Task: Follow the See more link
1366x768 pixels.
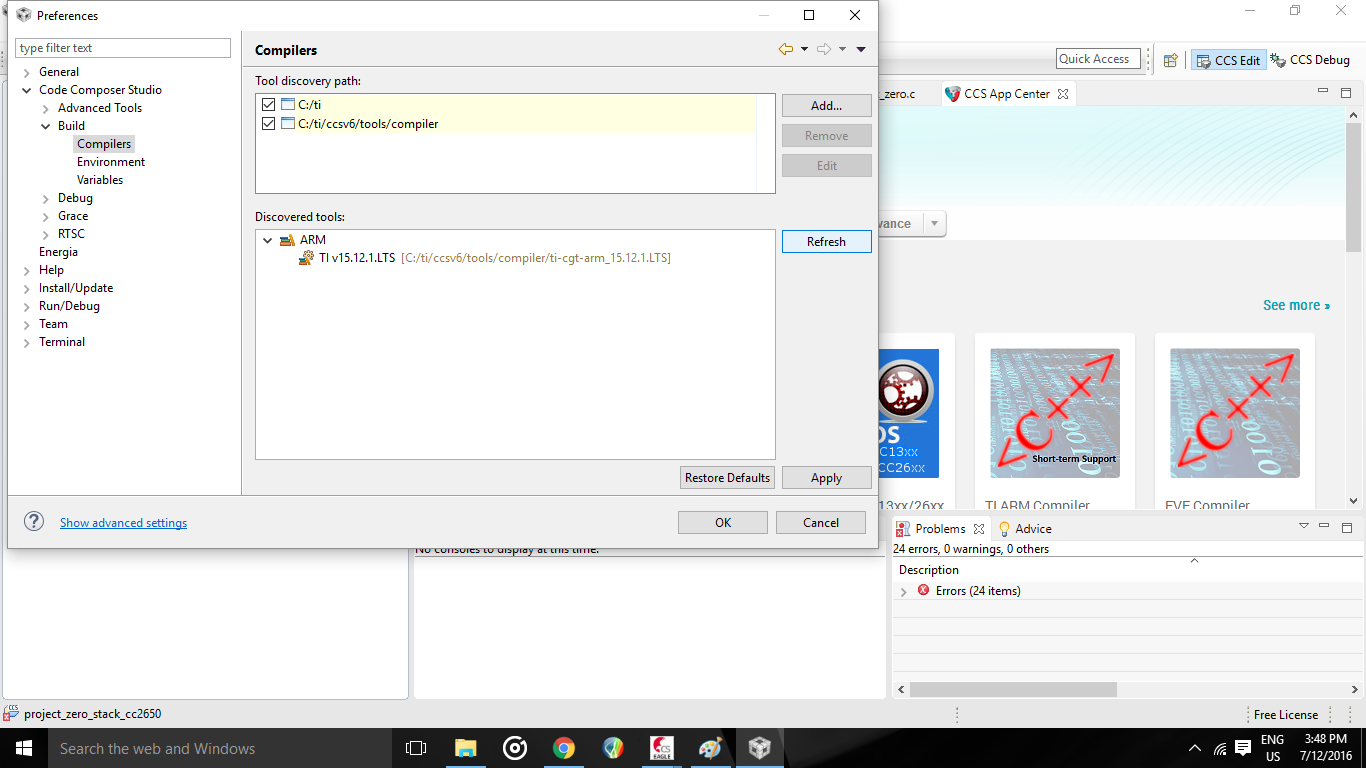Action: pyautogui.click(x=1296, y=305)
